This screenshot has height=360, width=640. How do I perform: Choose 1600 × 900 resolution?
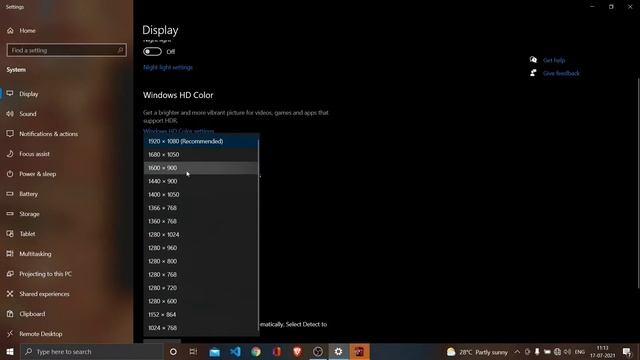tap(201, 168)
